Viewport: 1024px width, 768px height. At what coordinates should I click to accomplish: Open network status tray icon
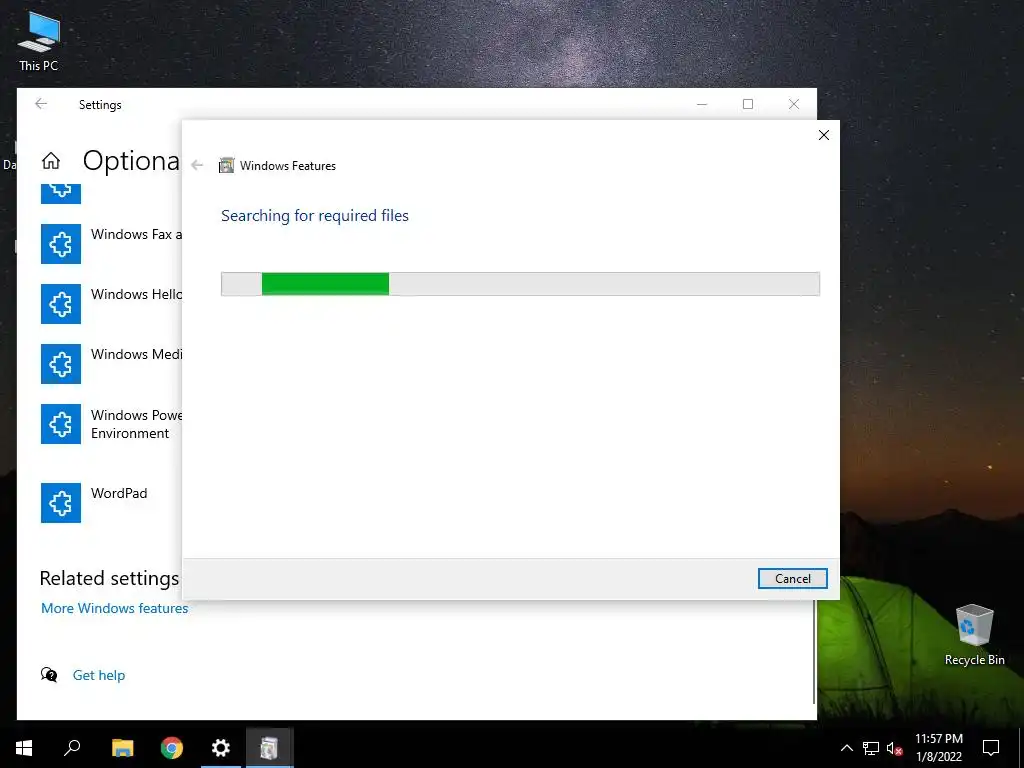click(871, 748)
